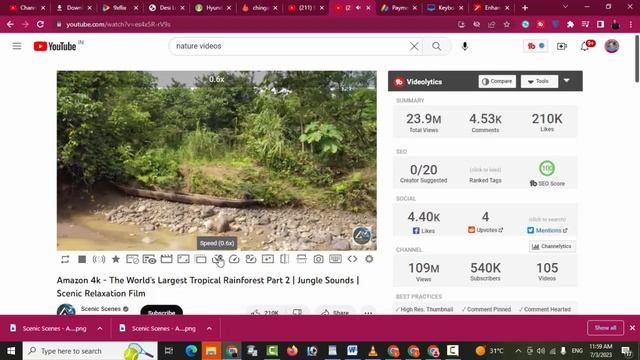
Task: Click the star icon below the video
Action: (x=116, y=259)
